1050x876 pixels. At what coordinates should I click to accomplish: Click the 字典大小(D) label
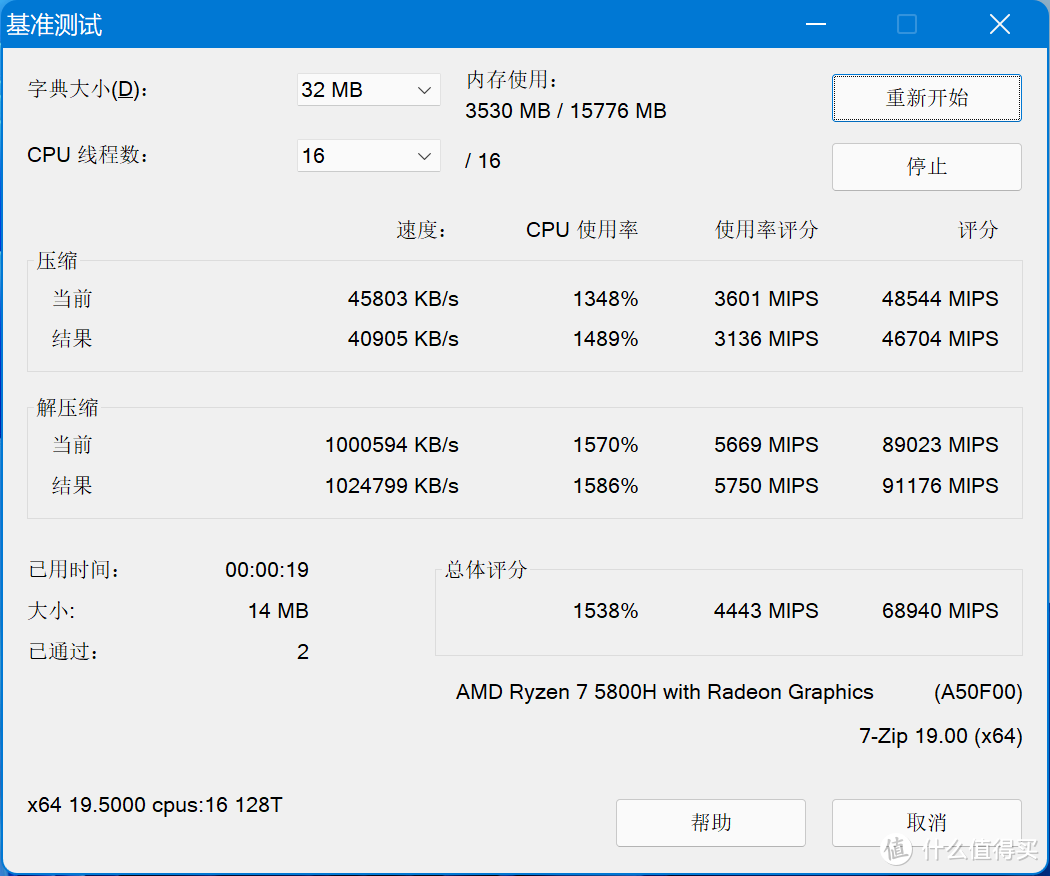pos(88,90)
